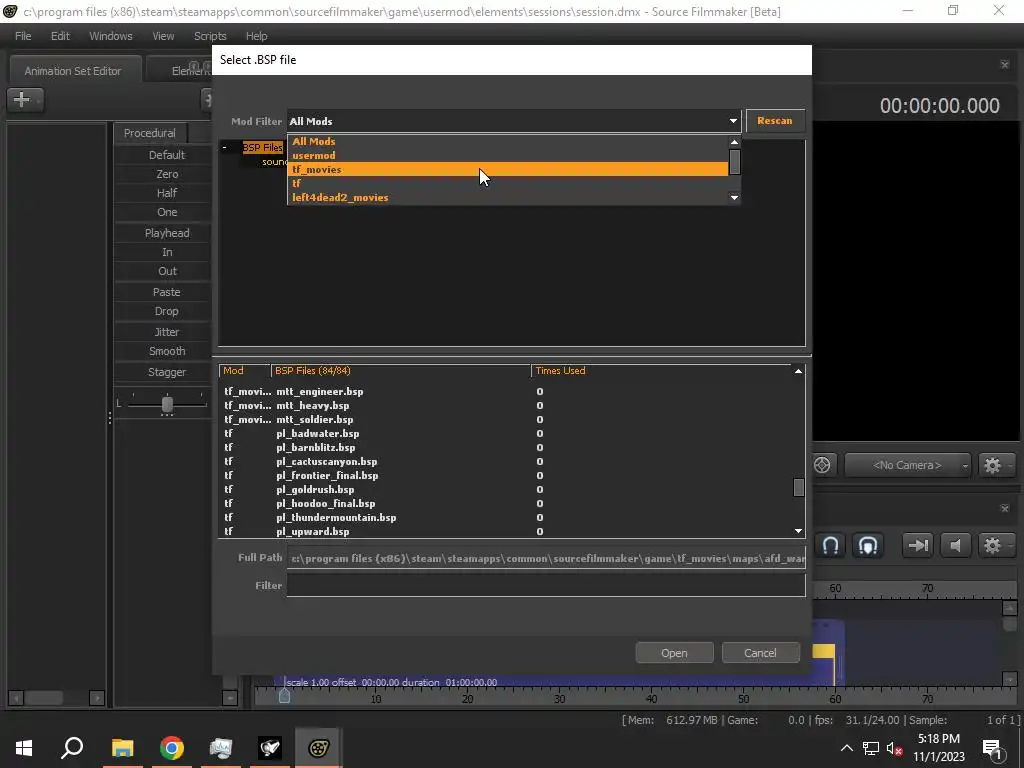This screenshot has width=1024, height=768.
Task: Open the Mod Filter combo box arrow
Action: [x=733, y=121]
